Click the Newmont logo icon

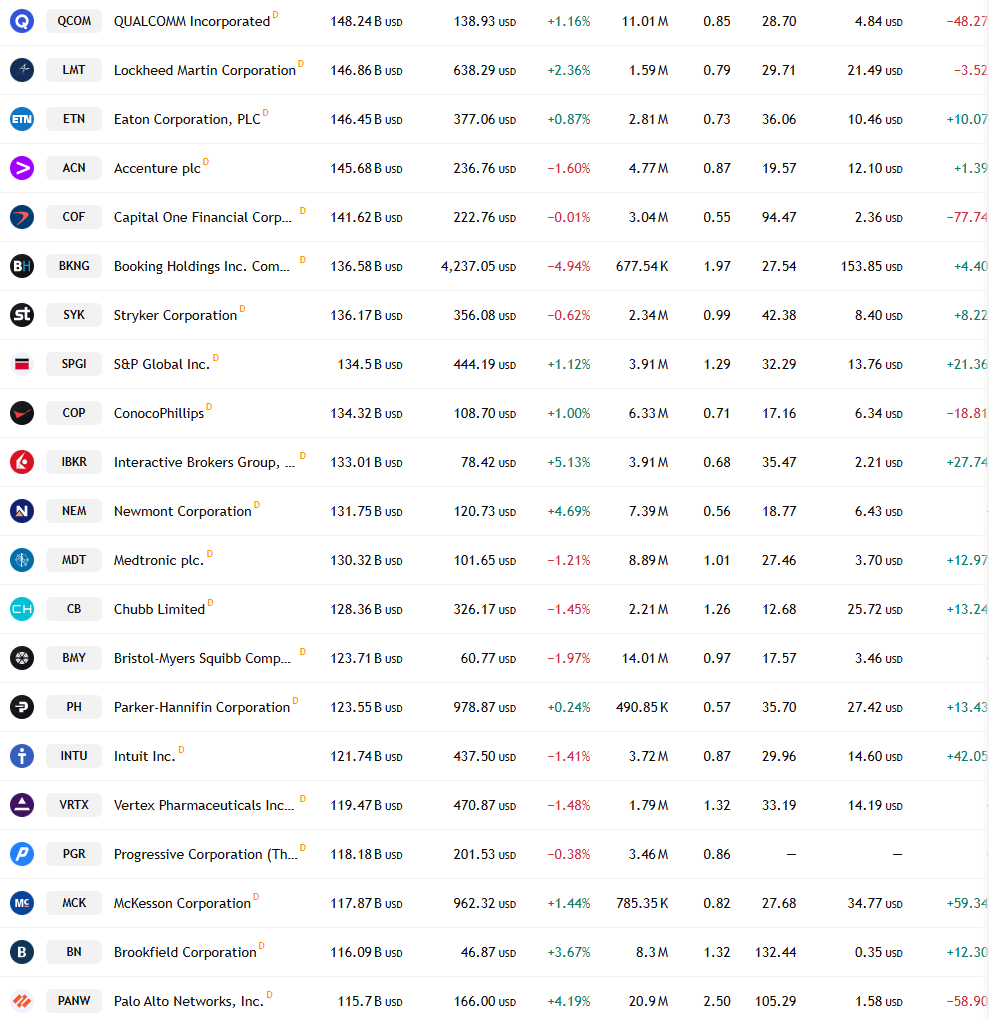tap(22, 511)
